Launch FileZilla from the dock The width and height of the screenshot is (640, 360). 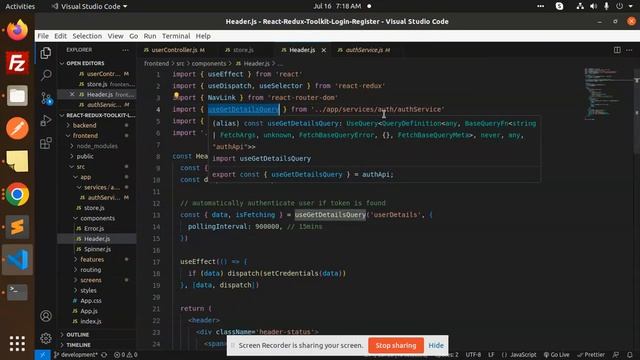tap(17, 63)
